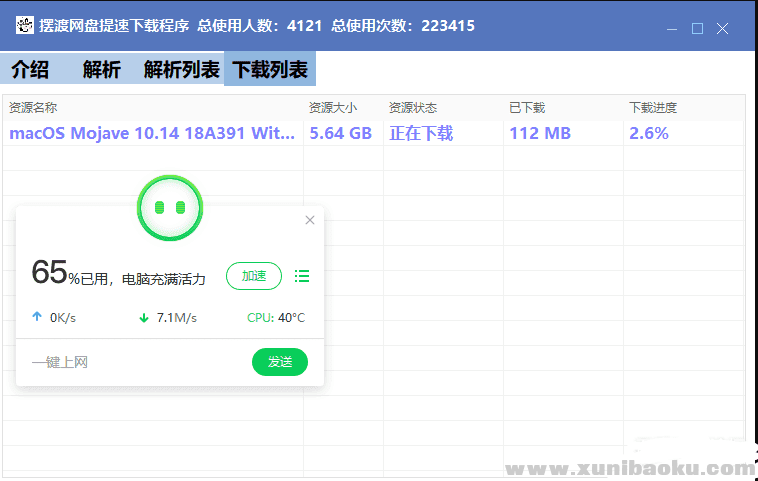758x481 pixels.
Task: Click the blue upload speed arrow
Action: (x=37, y=318)
